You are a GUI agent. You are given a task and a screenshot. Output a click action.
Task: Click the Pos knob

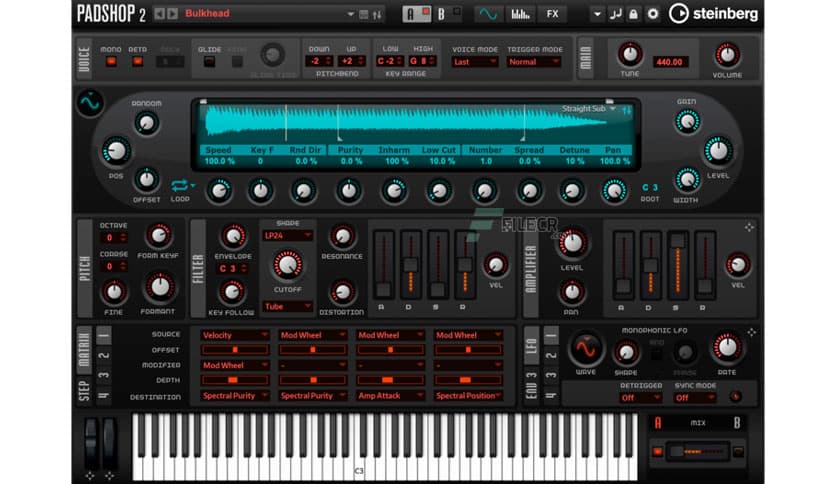[x=116, y=151]
